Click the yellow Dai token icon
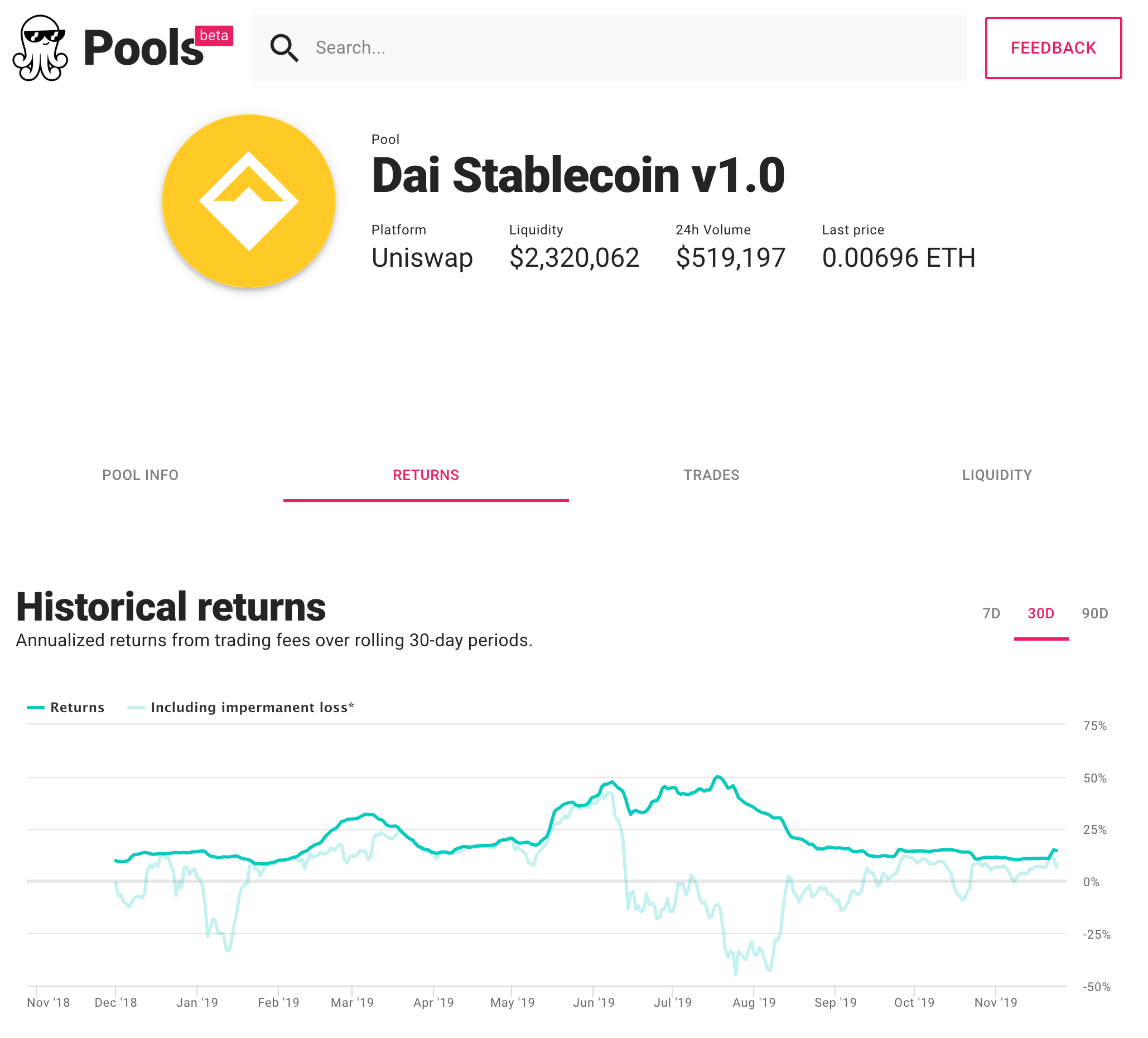1148x1038 pixels. point(249,201)
